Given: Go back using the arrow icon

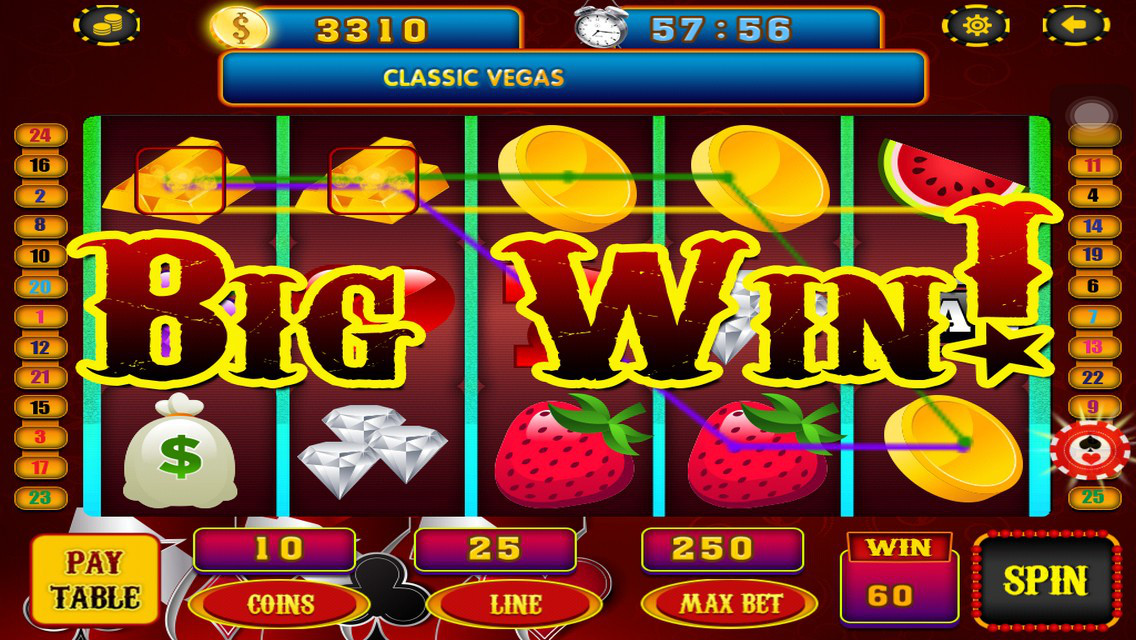Looking at the screenshot, I should click(1076, 25).
